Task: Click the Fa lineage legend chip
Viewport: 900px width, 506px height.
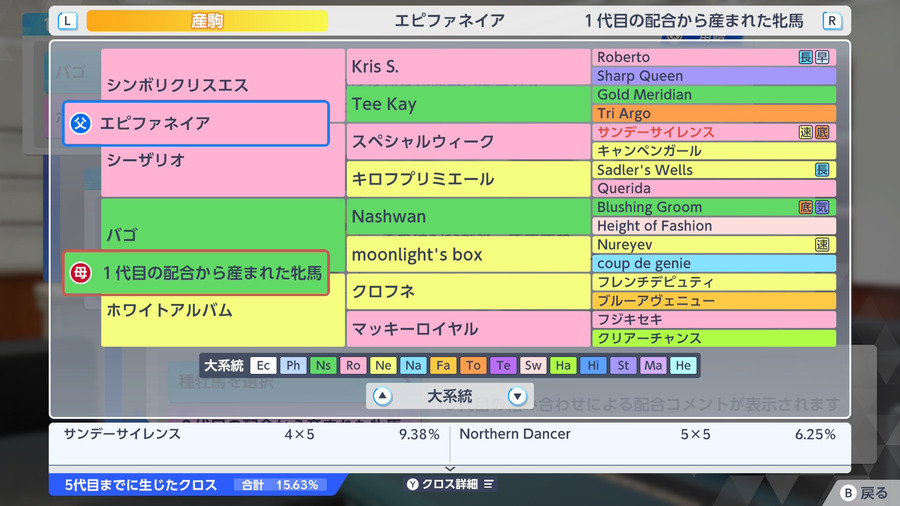Action: [x=443, y=365]
